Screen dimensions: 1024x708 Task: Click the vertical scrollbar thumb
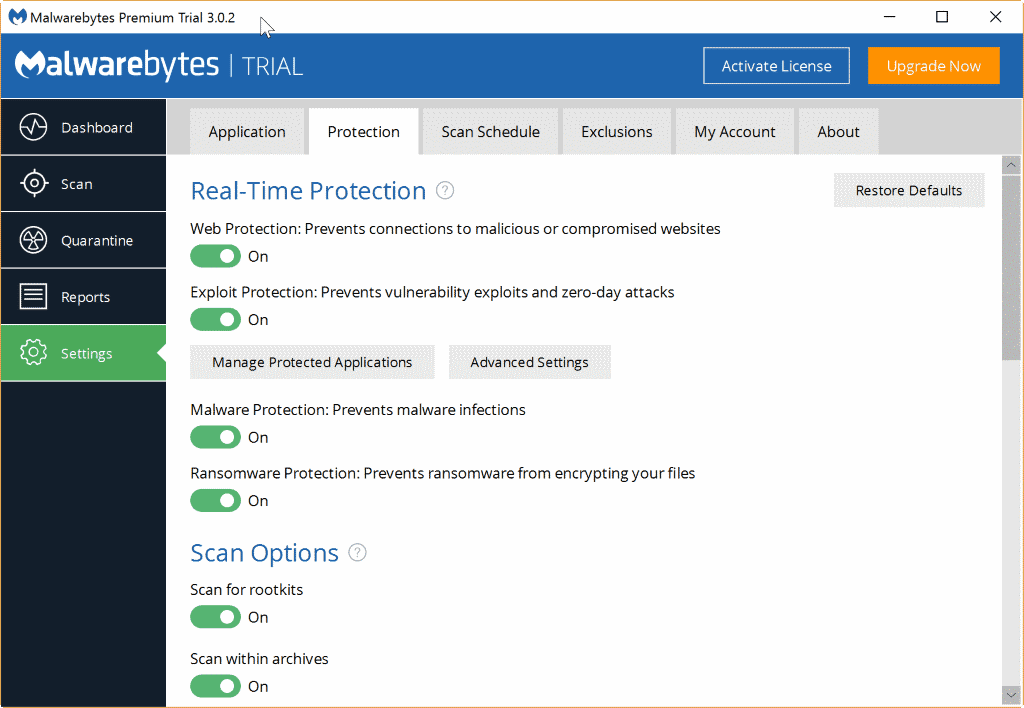pos(1012,267)
